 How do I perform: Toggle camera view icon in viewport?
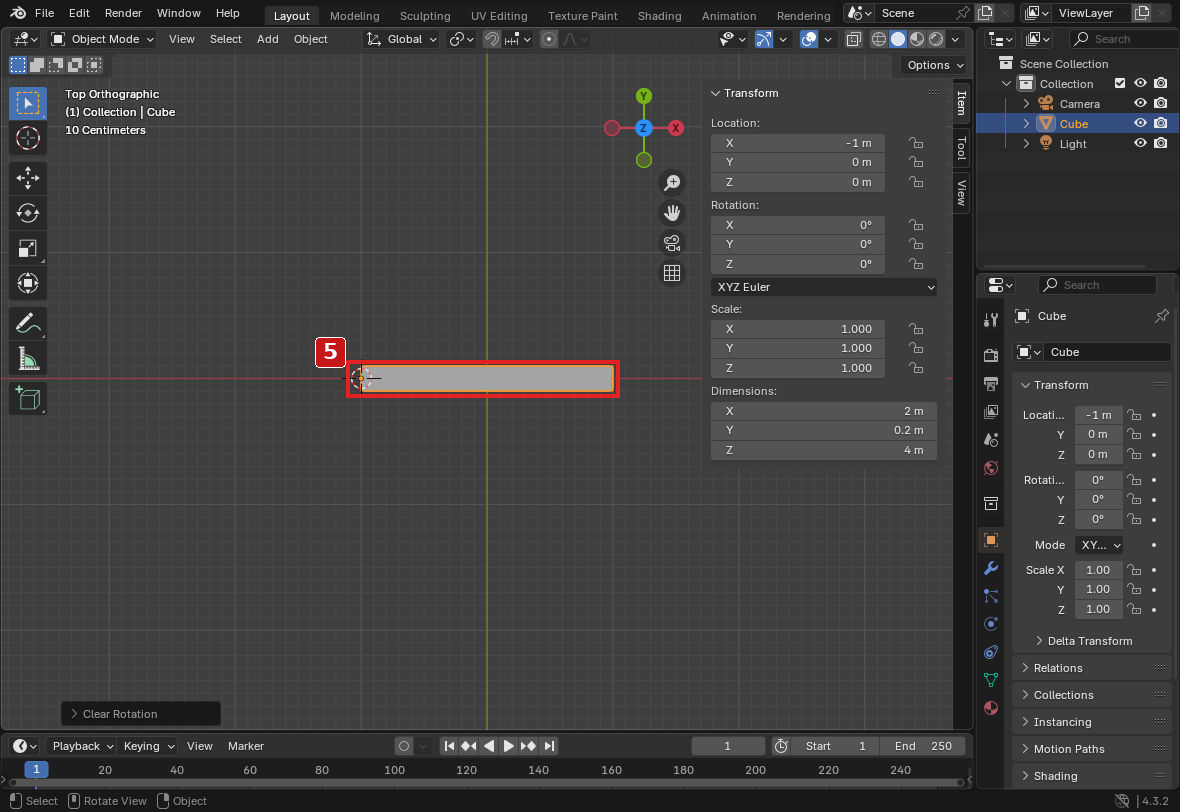(672, 243)
